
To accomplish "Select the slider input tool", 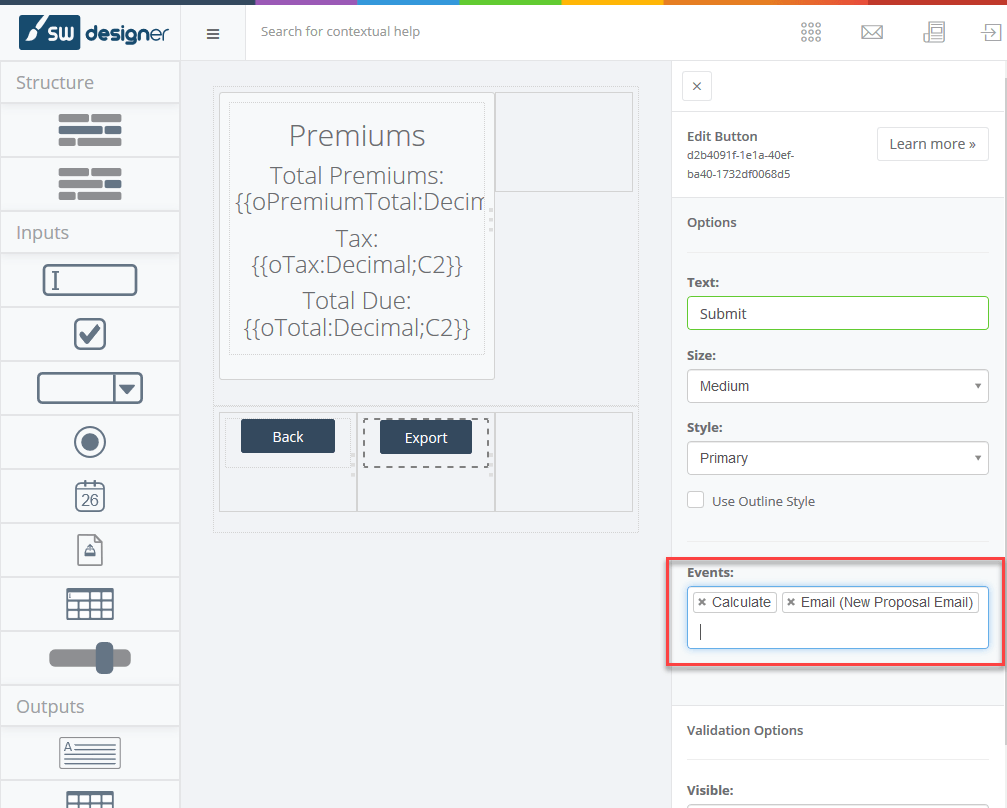I will click(90, 658).
